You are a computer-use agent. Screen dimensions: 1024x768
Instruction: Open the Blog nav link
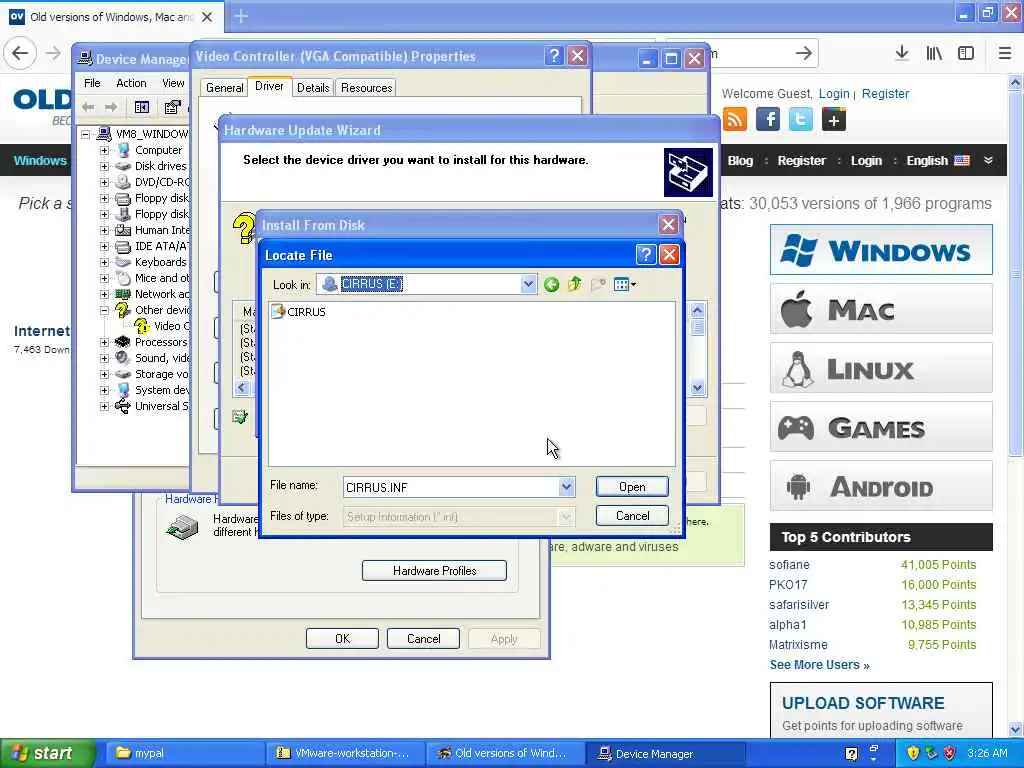(740, 161)
